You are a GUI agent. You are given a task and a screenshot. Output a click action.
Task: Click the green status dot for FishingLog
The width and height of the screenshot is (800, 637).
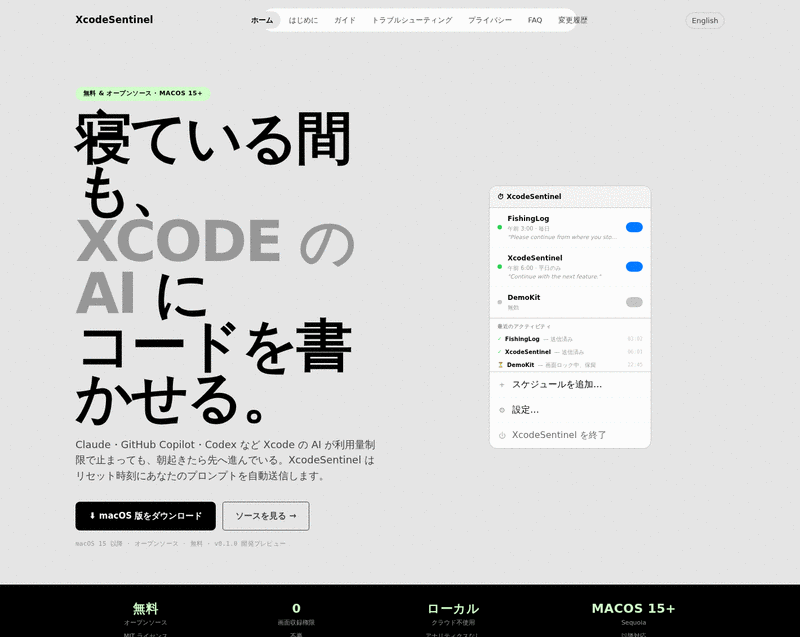tap(499, 227)
